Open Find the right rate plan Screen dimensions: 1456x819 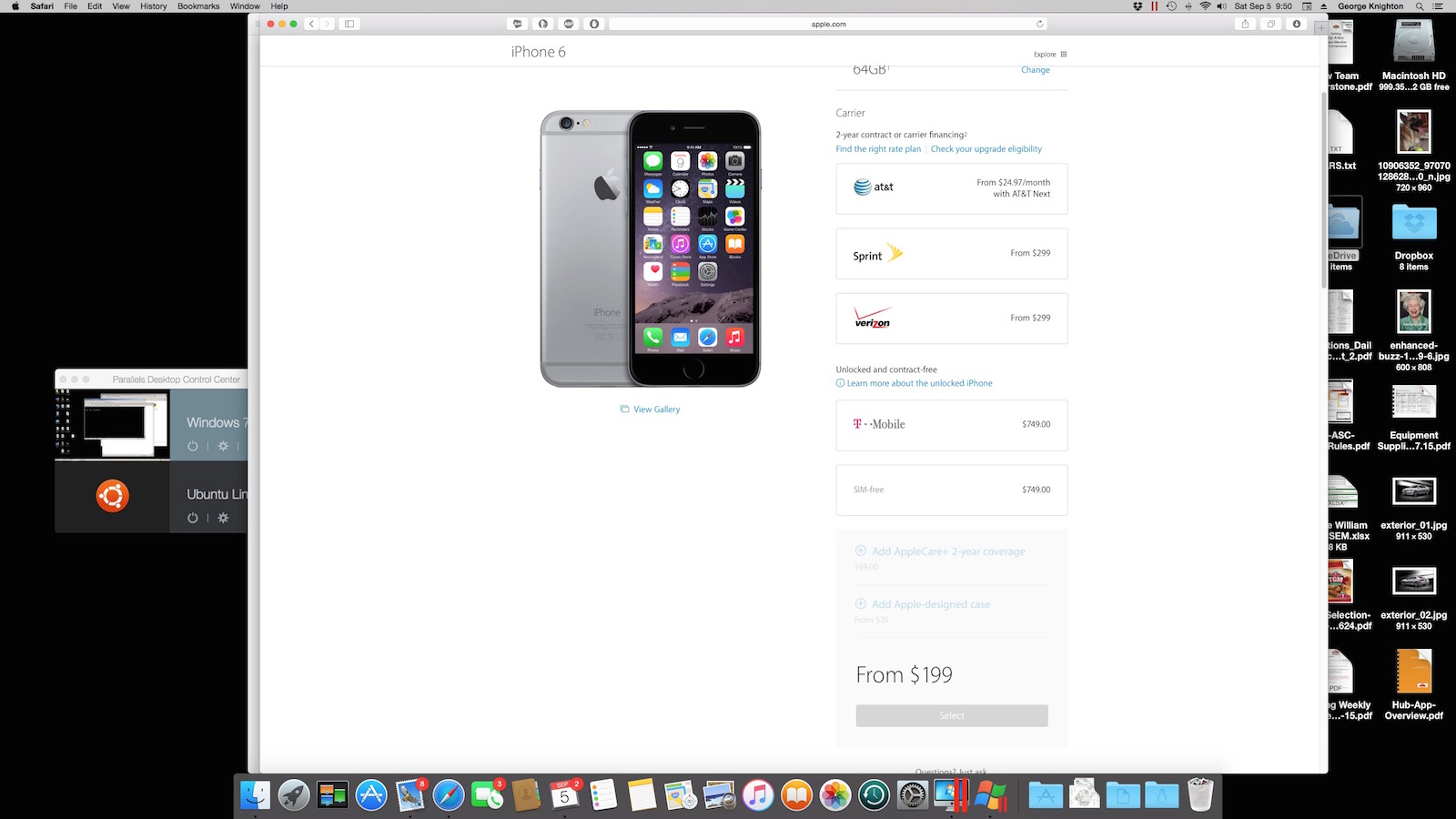tap(878, 149)
